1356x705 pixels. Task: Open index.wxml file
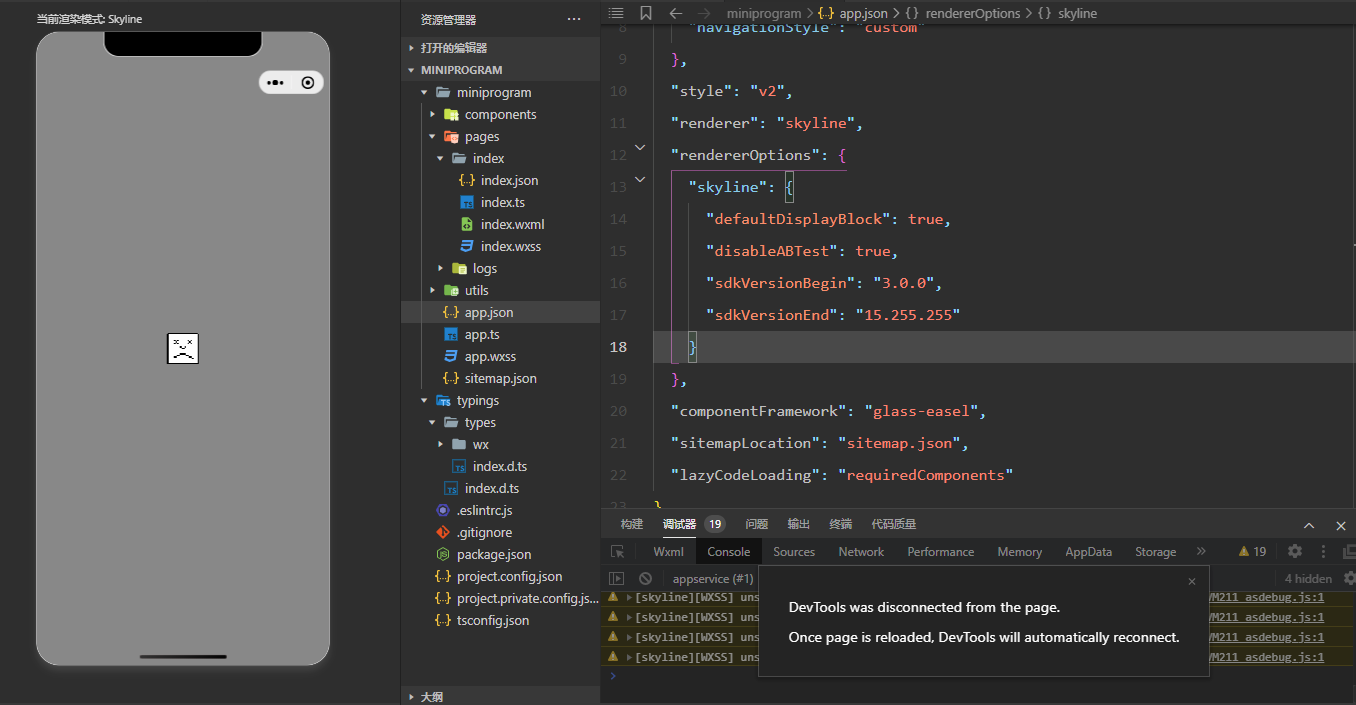pyautogui.click(x=500, y=224)
